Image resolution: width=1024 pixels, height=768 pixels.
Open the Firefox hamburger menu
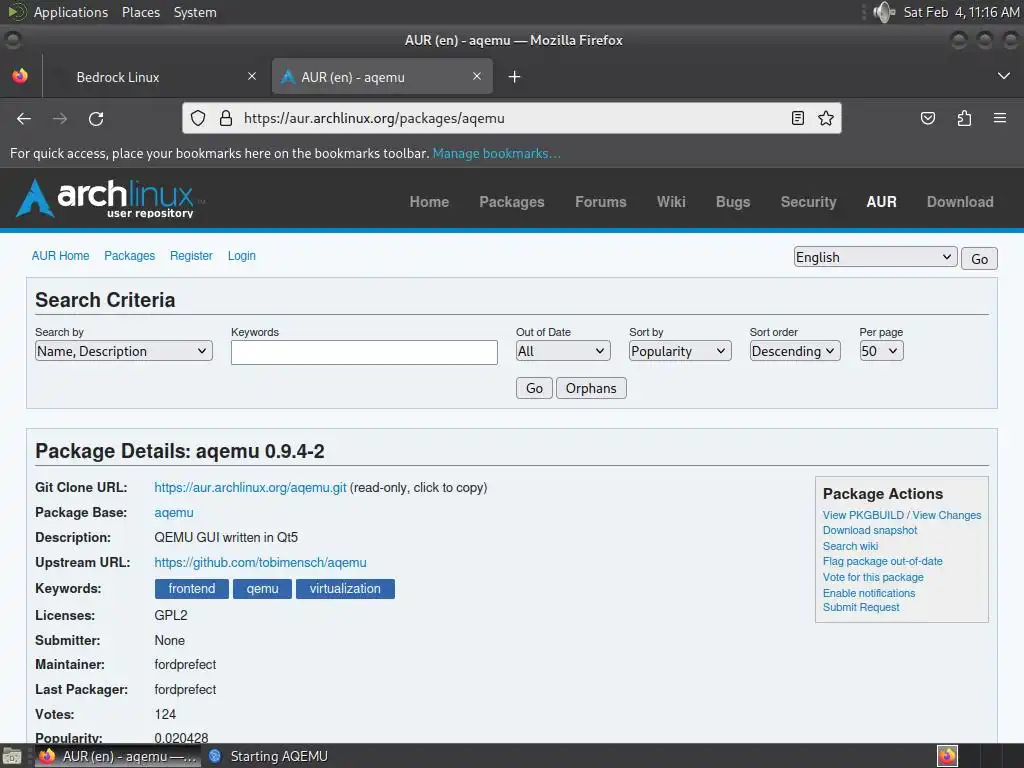(x=999, y=118)
